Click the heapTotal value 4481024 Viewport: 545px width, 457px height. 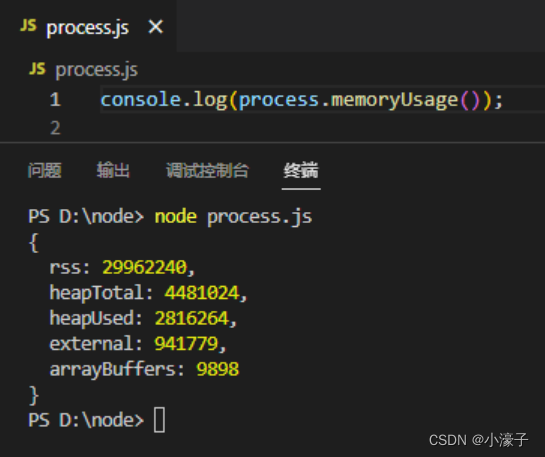point(202,293)
